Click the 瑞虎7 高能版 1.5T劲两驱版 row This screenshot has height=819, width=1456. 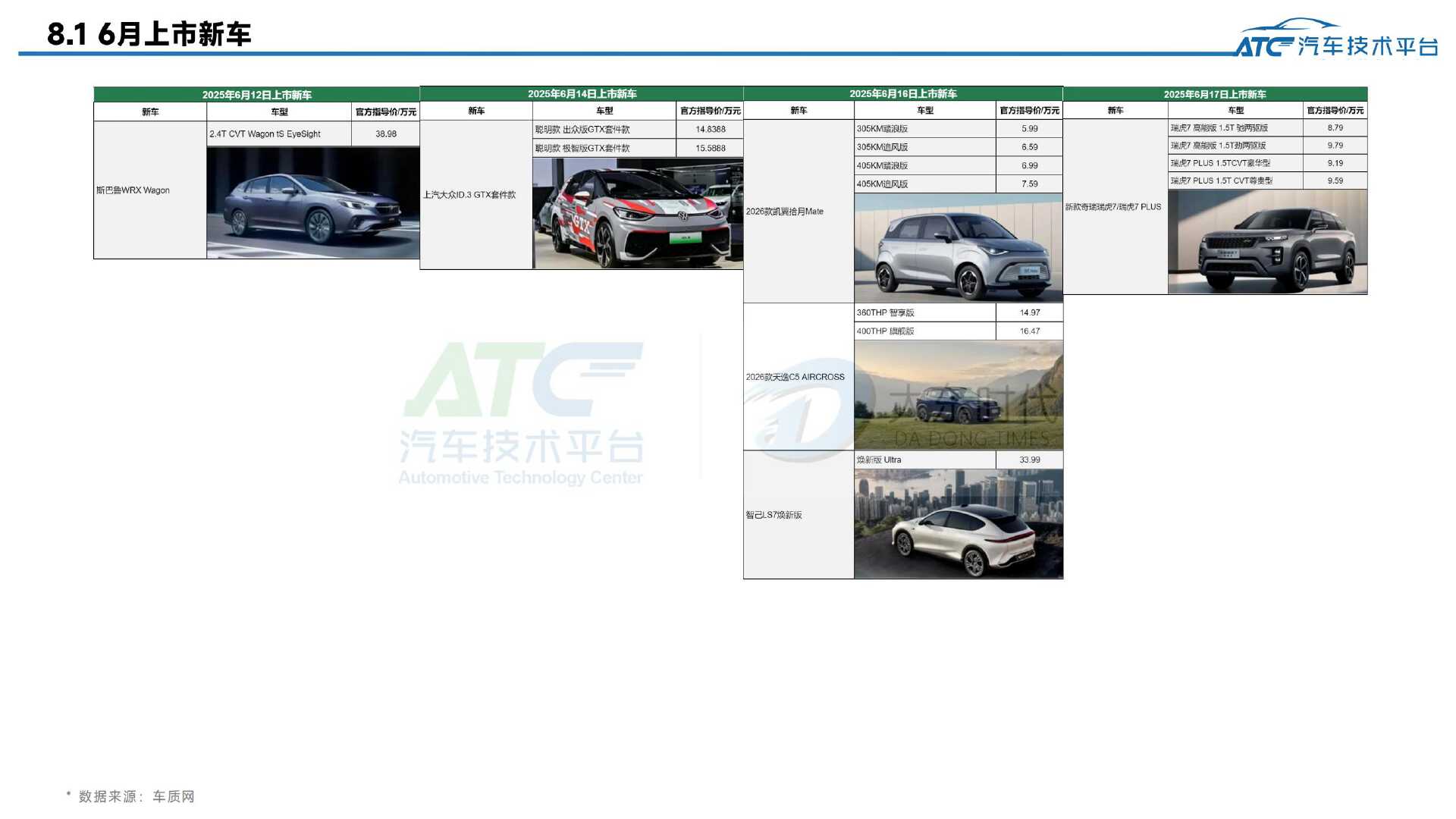coord(1235,146)
